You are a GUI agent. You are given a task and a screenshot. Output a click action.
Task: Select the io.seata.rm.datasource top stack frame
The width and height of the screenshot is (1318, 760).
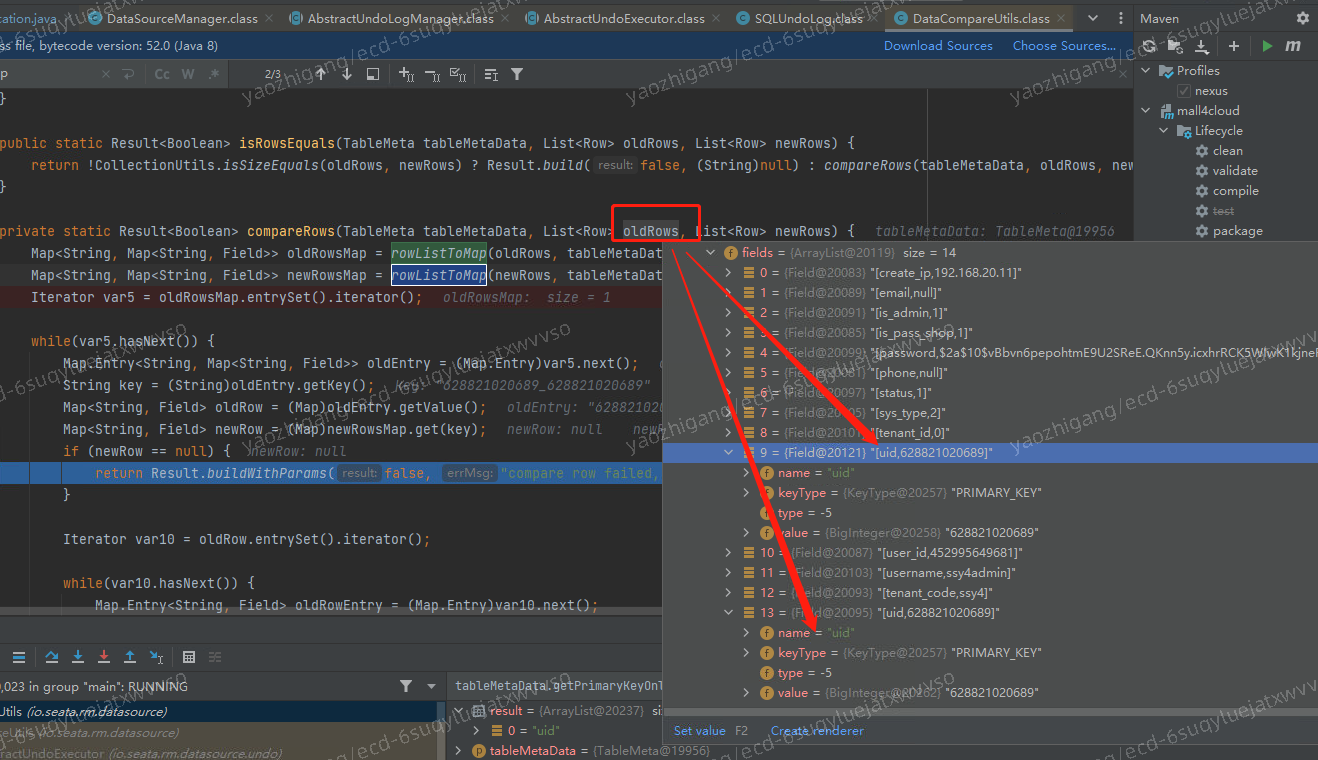220,712
